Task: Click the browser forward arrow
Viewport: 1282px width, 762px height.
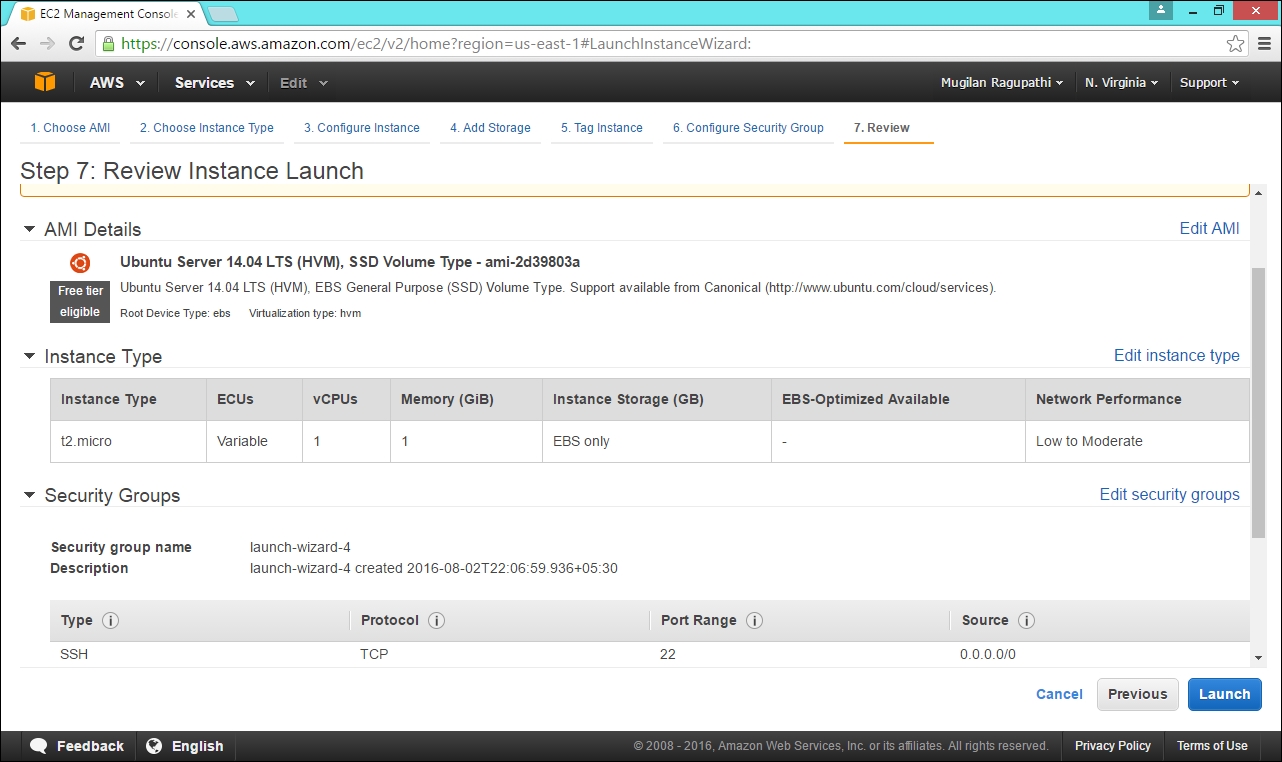Action: (x=47, y=44)
